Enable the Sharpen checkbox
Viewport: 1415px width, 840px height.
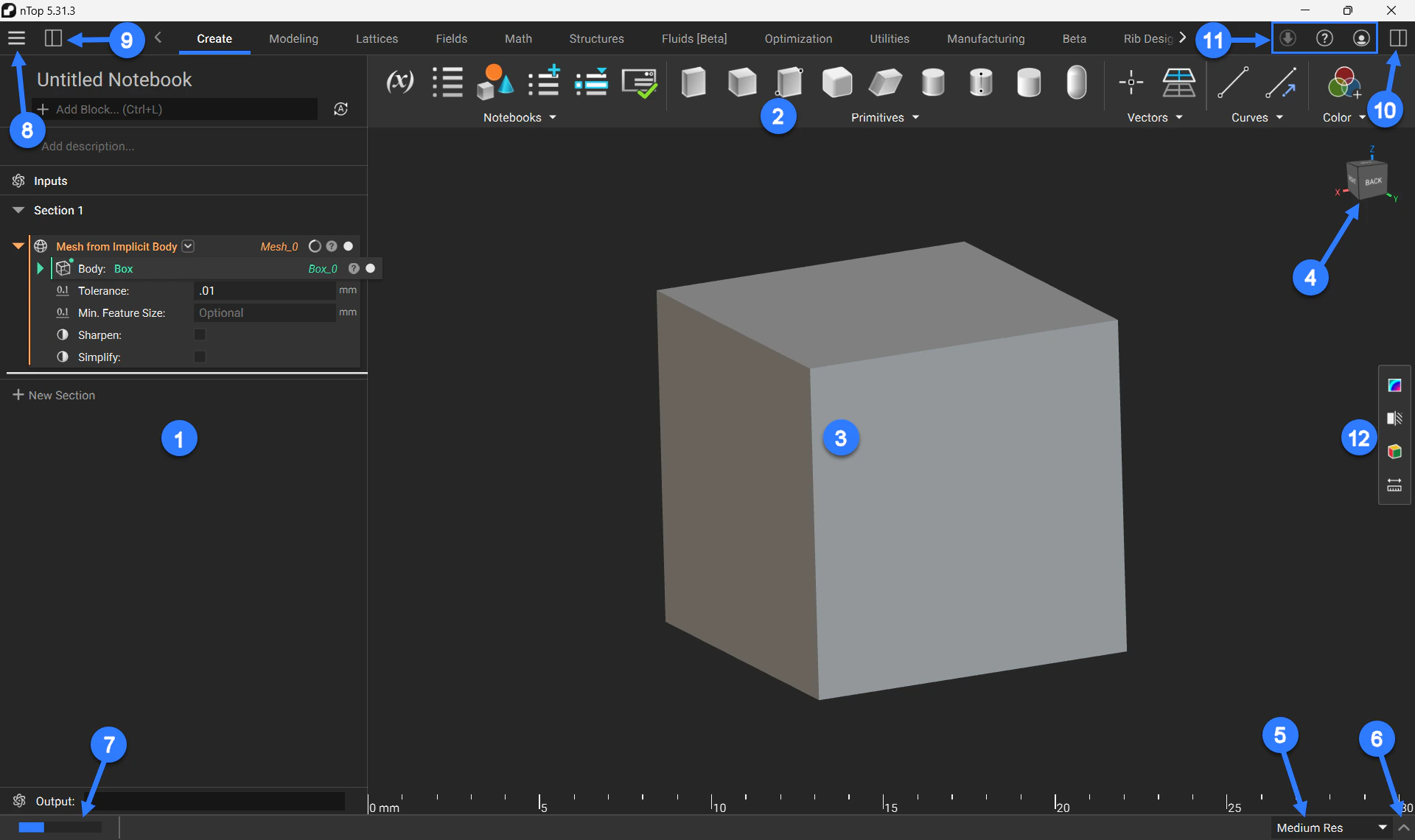point(200,335)
